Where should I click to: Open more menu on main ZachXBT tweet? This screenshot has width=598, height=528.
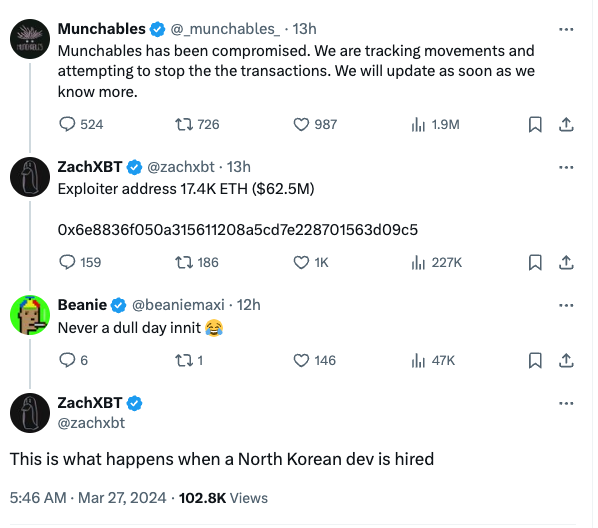[566, 403]
